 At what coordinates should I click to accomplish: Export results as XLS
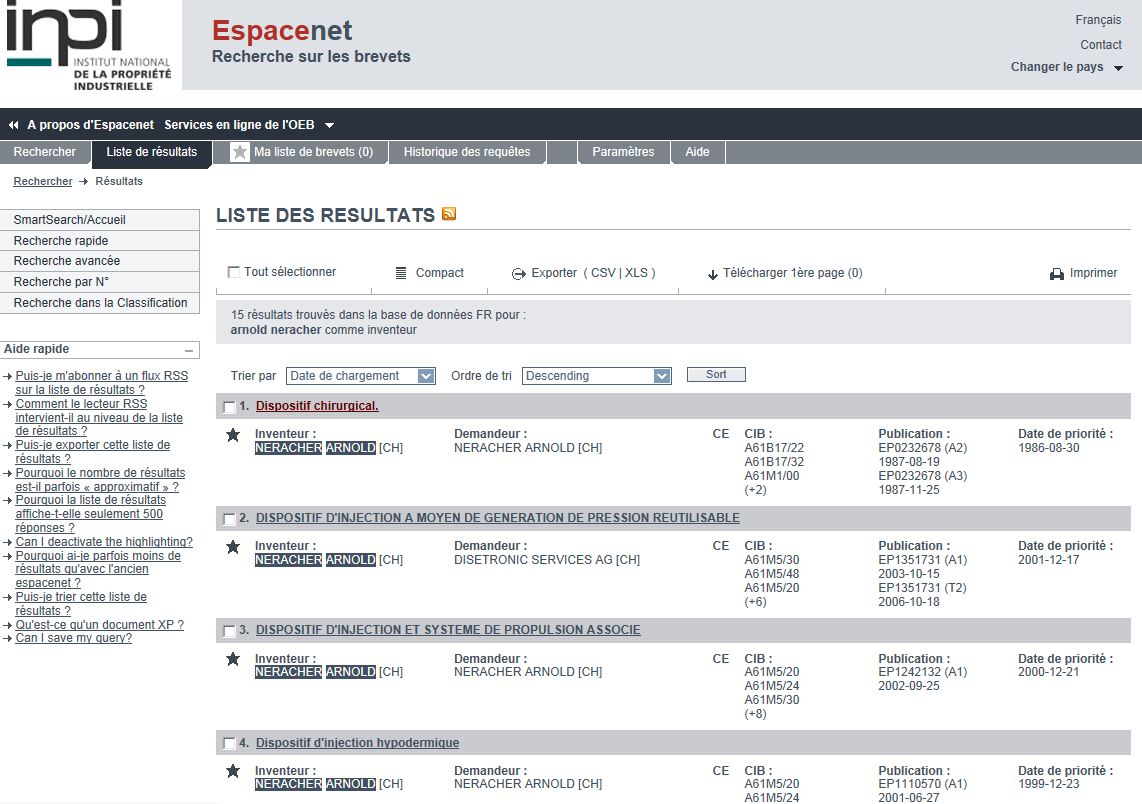pyautogui.click(x=636, y=273)
